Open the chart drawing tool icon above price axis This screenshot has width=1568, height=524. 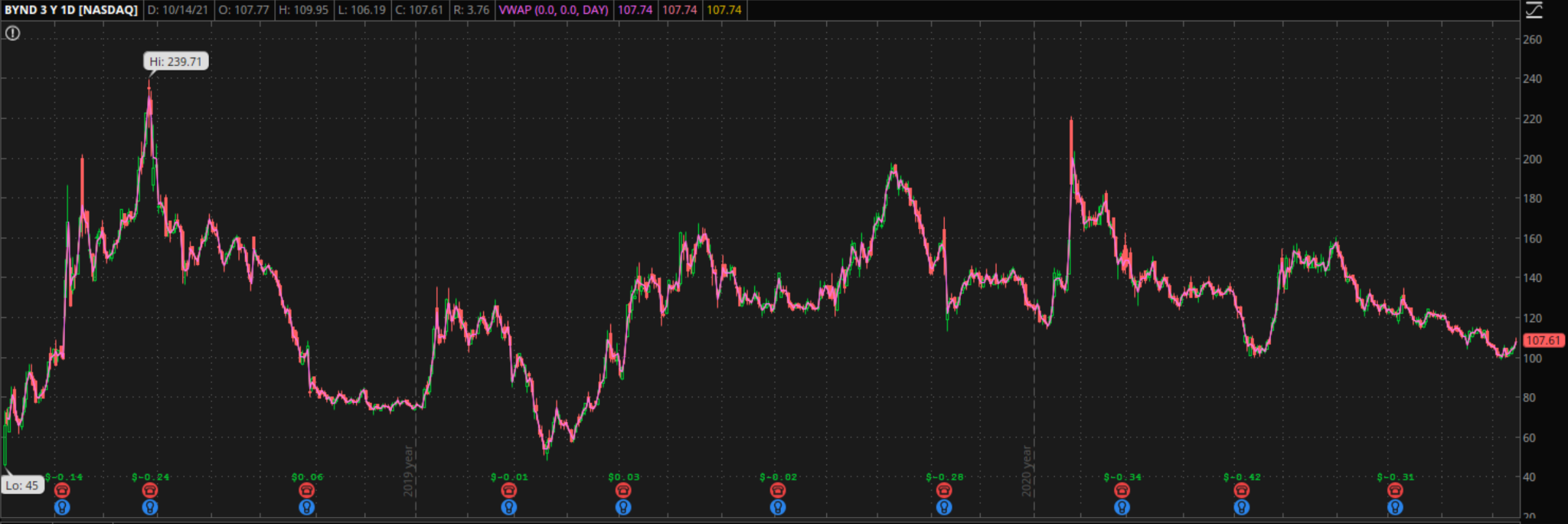click(x=1534, y=10)
